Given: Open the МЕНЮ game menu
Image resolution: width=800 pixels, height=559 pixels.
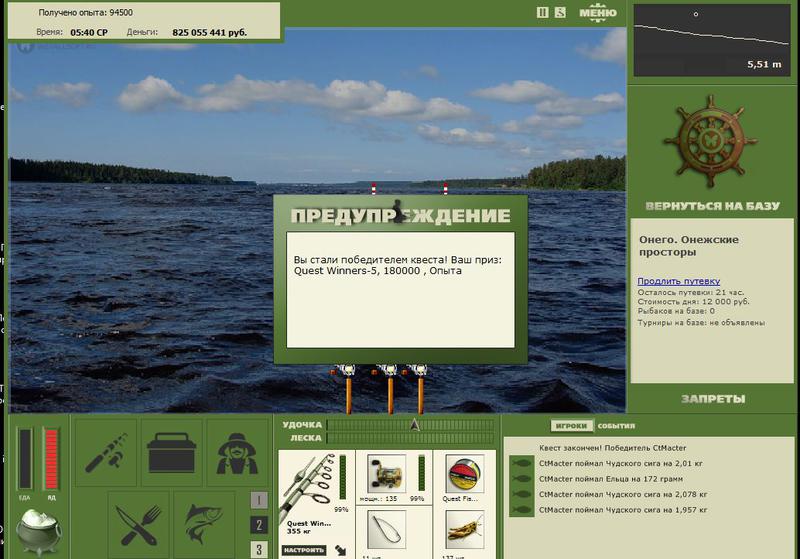Looking at the screenshot, I should click(x=598, y=13).
